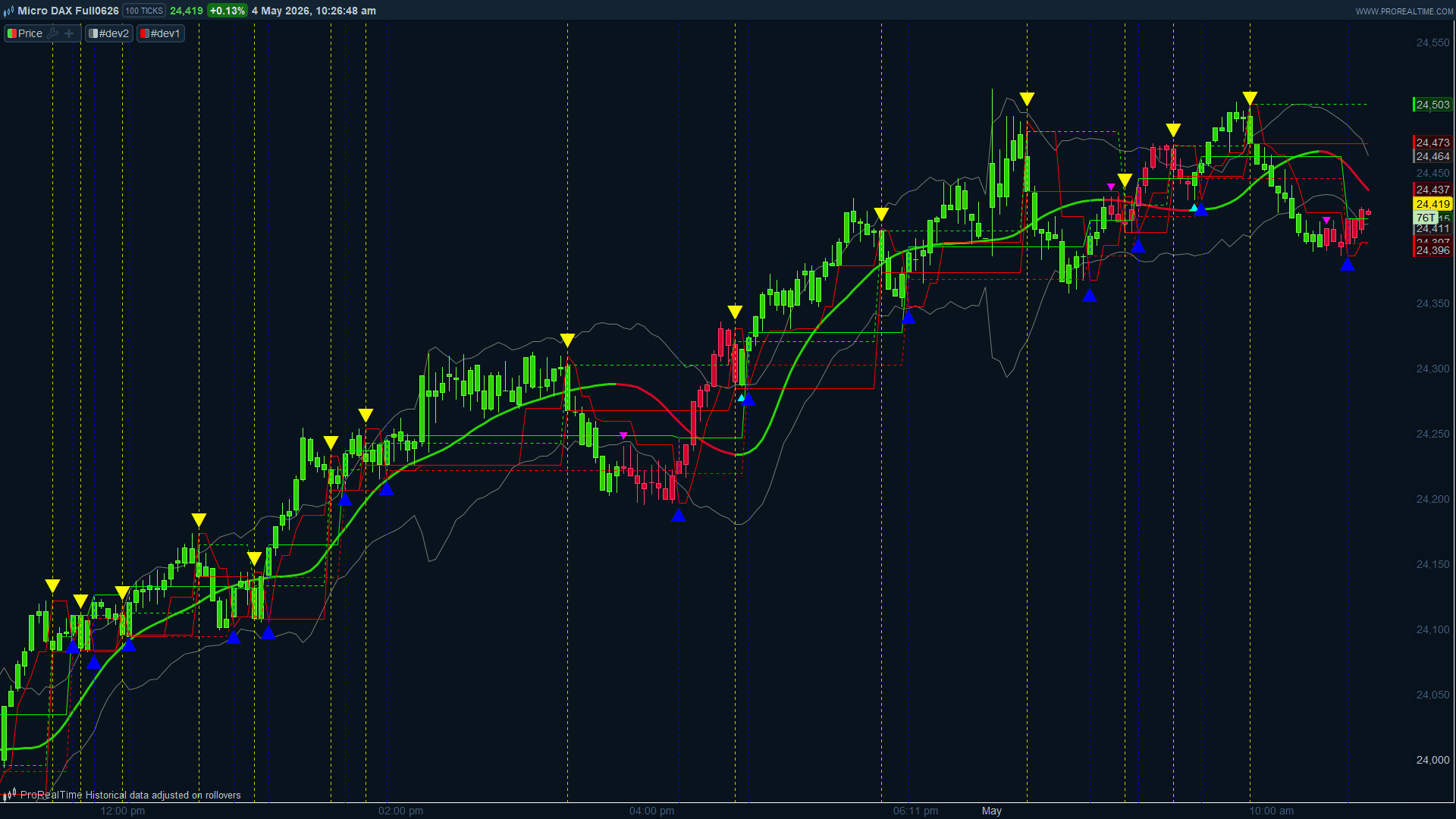Click the plus icon next to Price

(69, 33)
